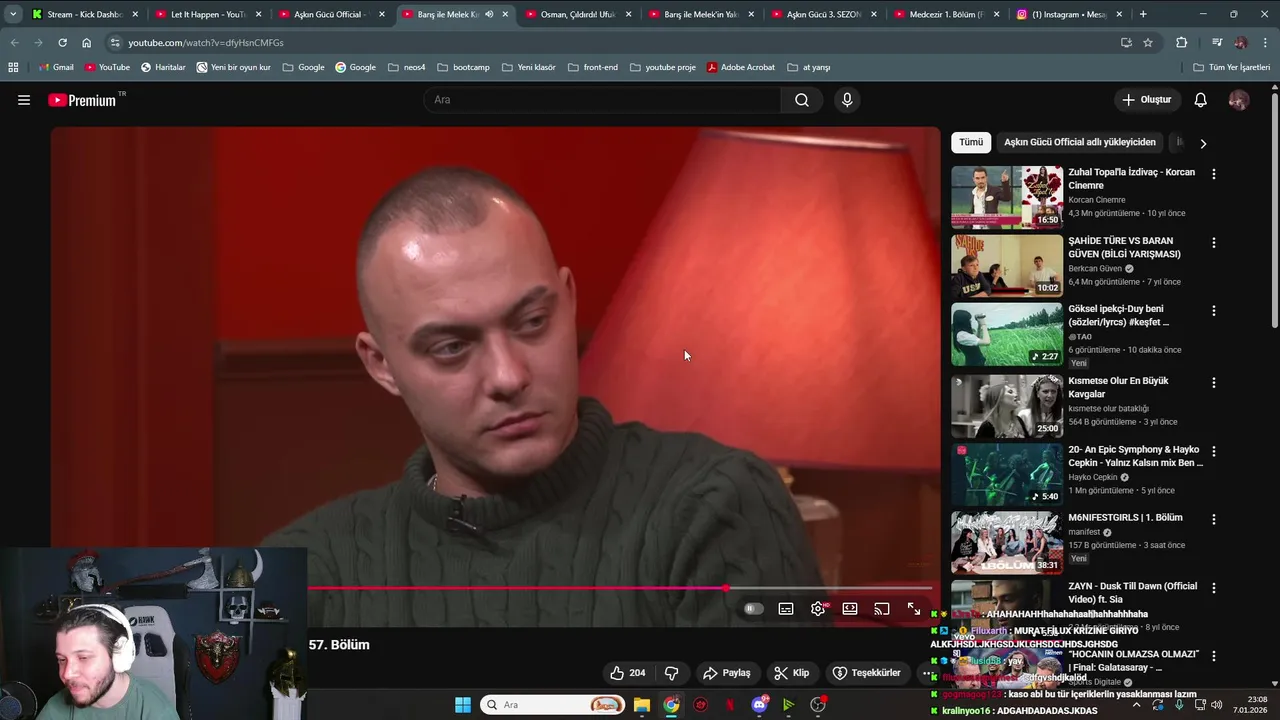
Task: Open File Explorer from the taskbar
Action: [641, 705]
